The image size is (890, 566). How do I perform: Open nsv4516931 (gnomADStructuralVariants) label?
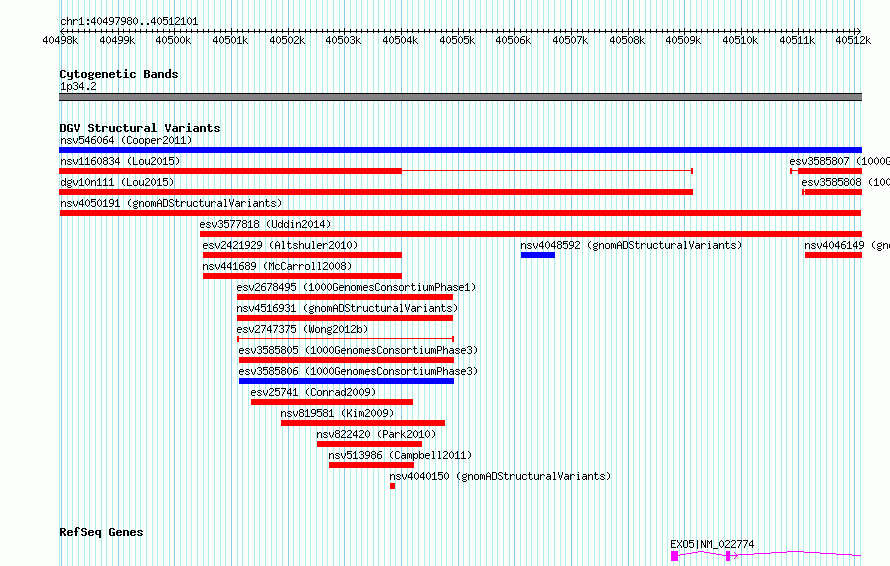click(347, 308)
